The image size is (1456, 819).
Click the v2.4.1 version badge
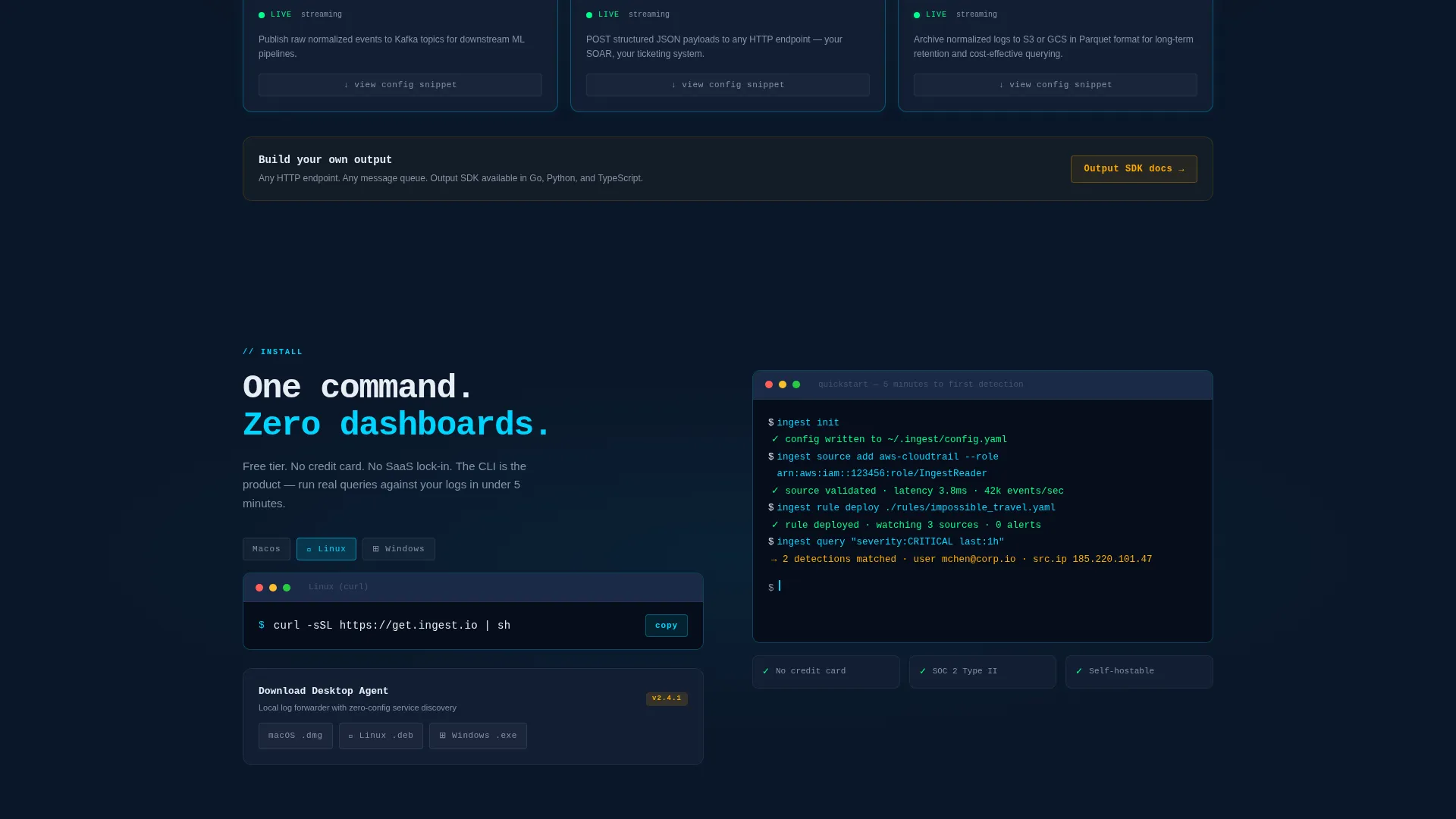(x=667, y=698)
